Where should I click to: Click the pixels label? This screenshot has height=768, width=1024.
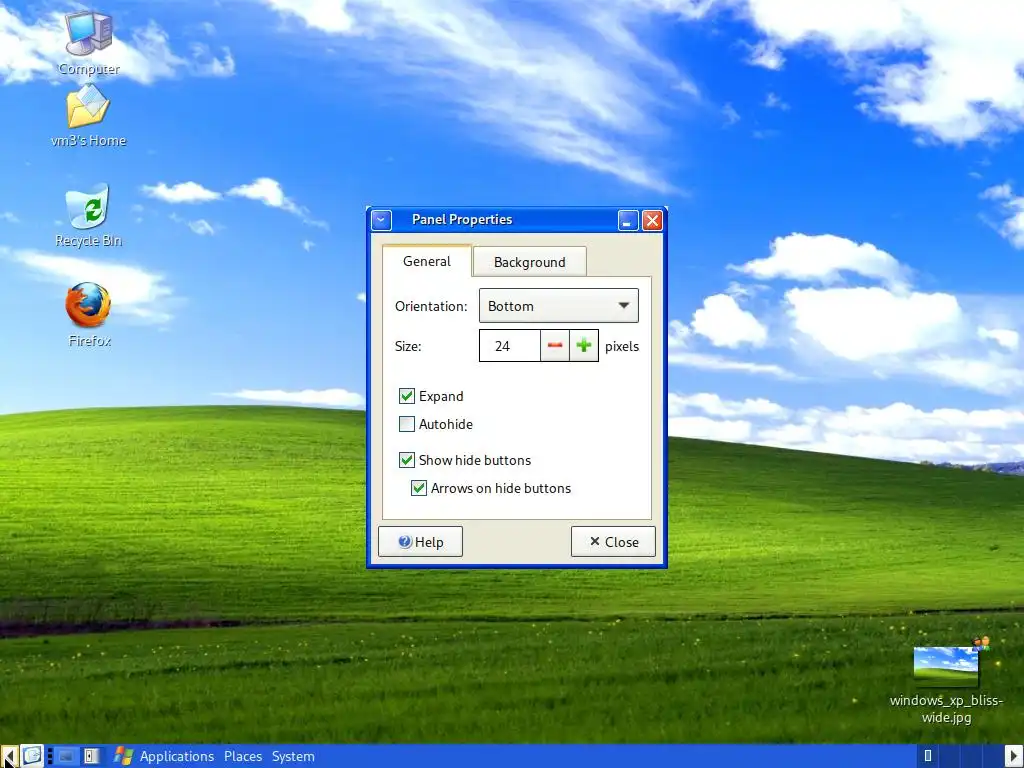click(622, 346)
